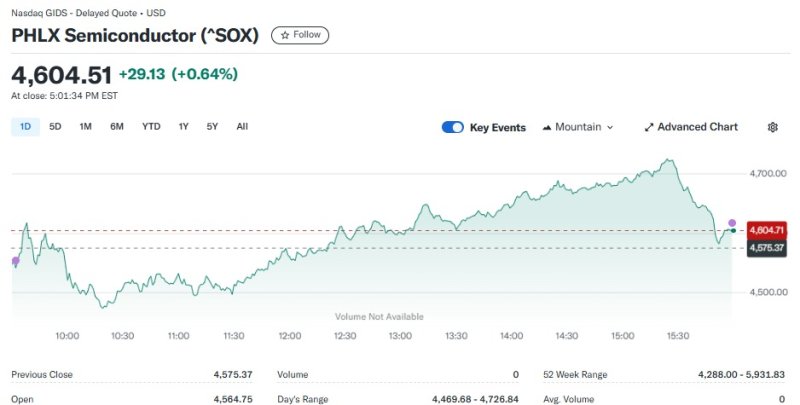
Task: Choose the 6M time range
Action: pos(117,126)
